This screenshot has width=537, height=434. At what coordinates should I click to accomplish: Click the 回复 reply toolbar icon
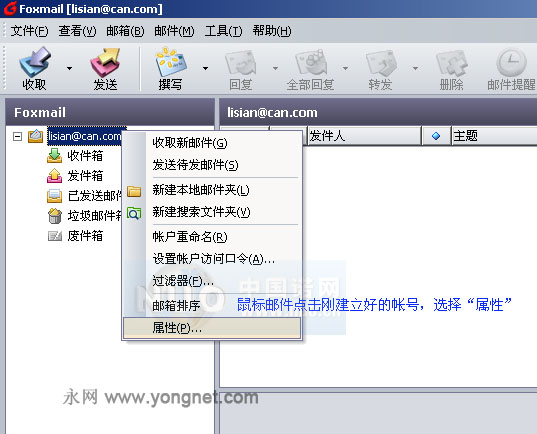(241, 63)
